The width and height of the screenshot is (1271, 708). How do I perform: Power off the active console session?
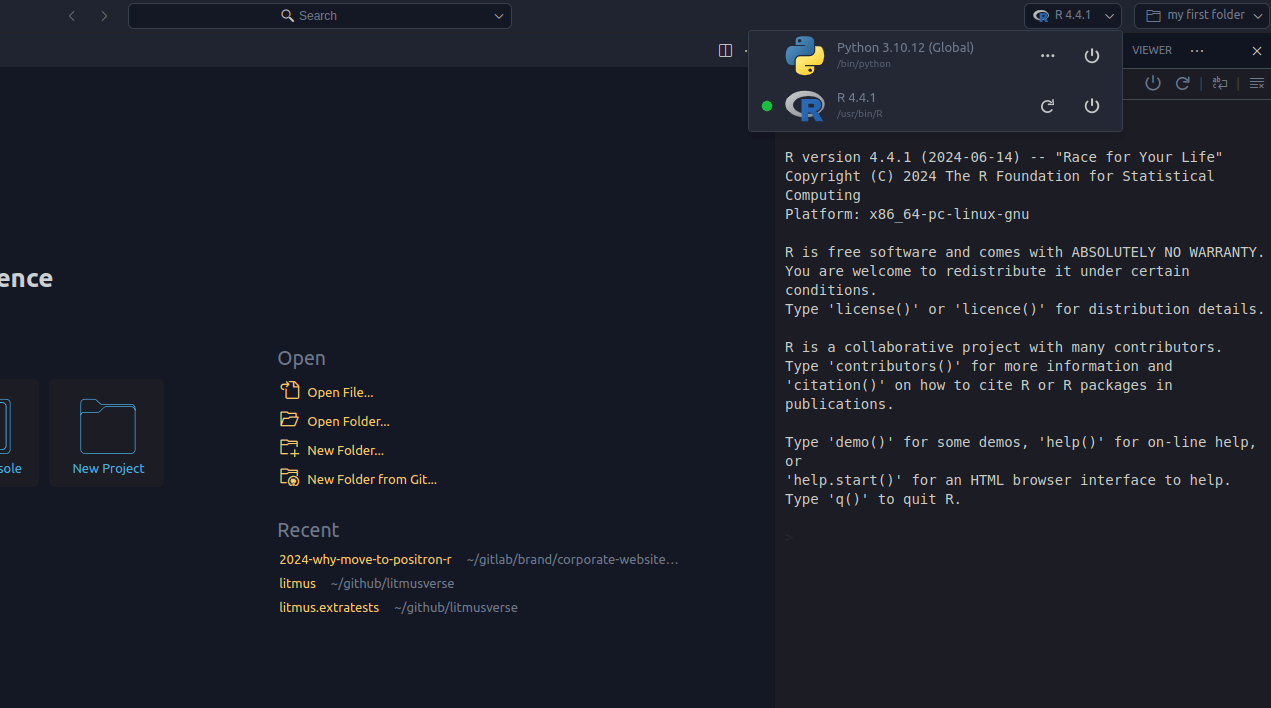tap(1153, 83)
